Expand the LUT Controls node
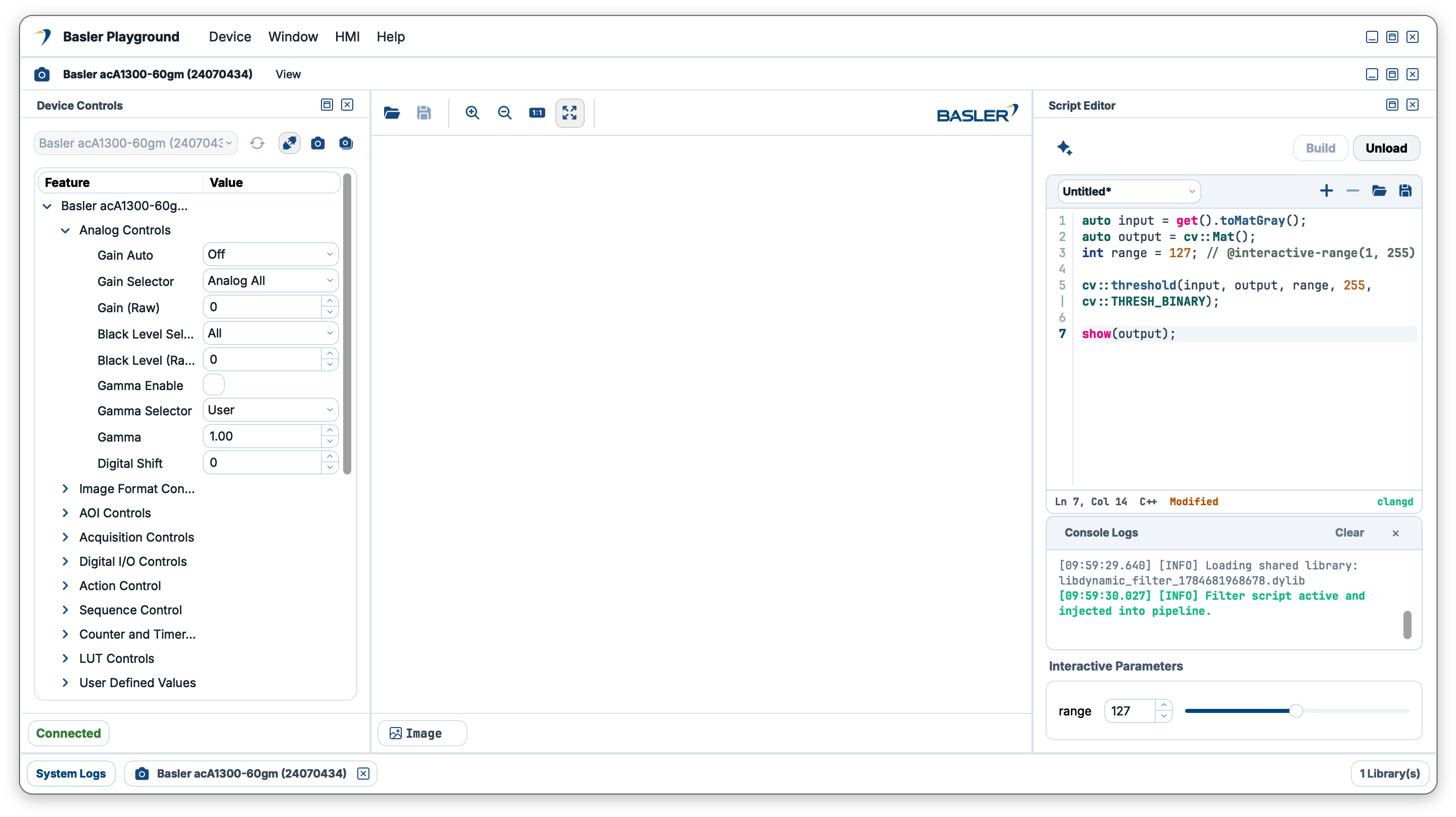 click(x=66, y=658)
